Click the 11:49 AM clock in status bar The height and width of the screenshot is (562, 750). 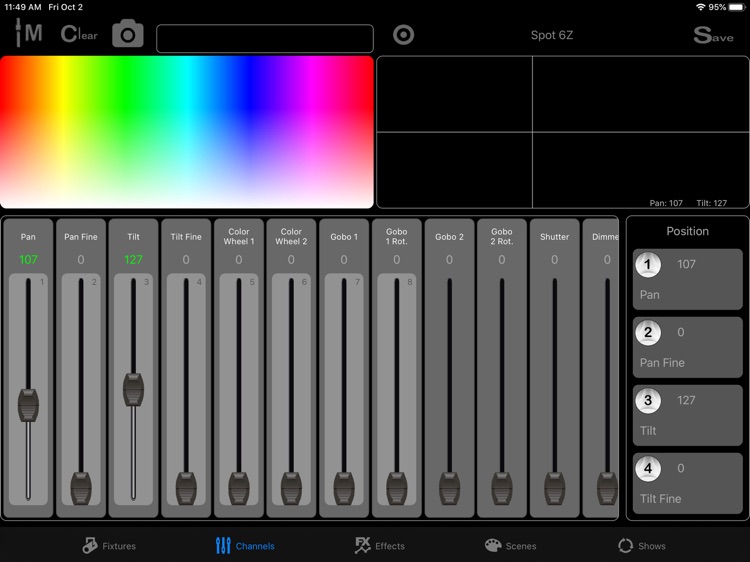(22, 7)
